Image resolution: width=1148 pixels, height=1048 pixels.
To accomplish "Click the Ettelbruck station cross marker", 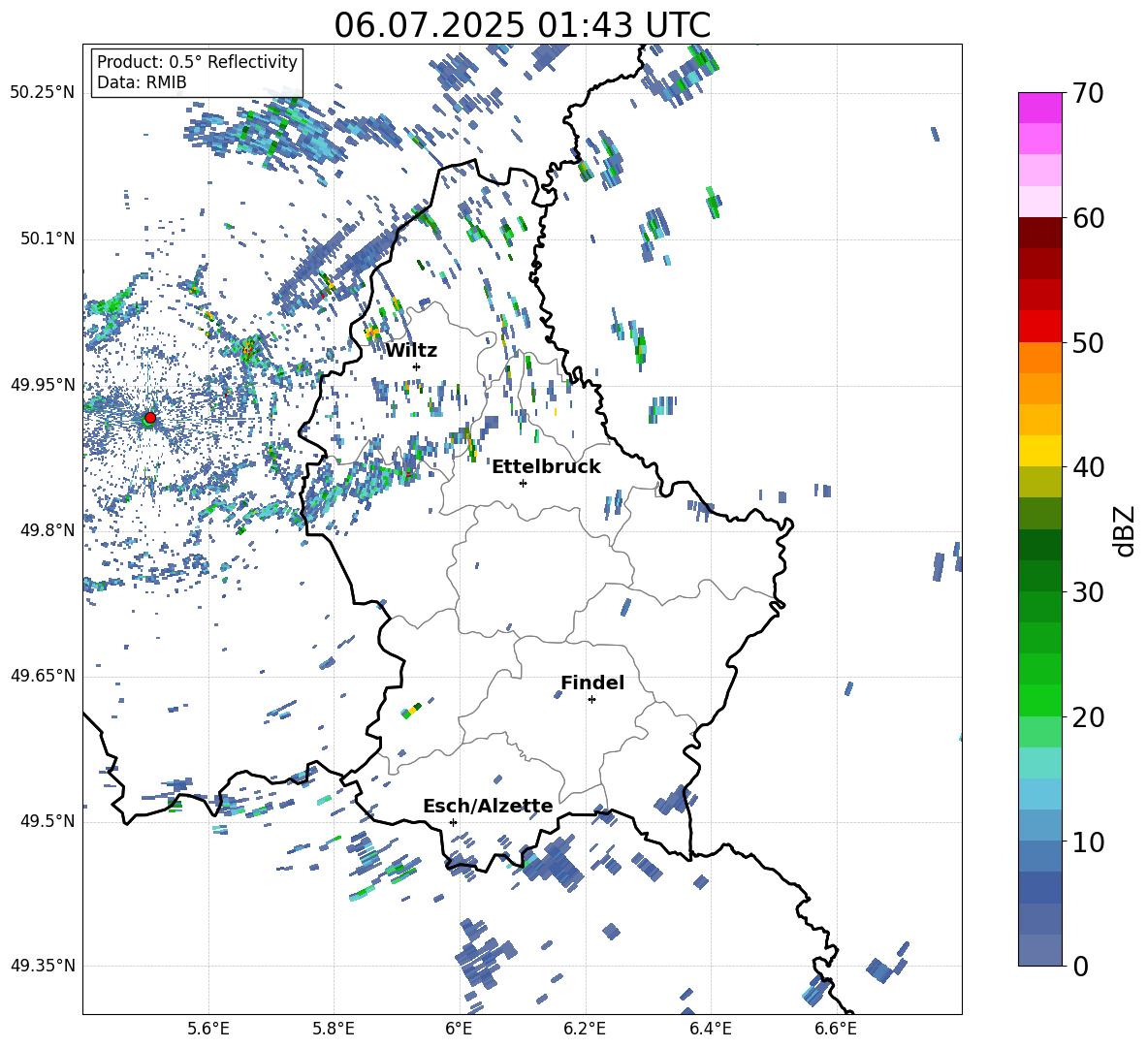I will point(523,483).
